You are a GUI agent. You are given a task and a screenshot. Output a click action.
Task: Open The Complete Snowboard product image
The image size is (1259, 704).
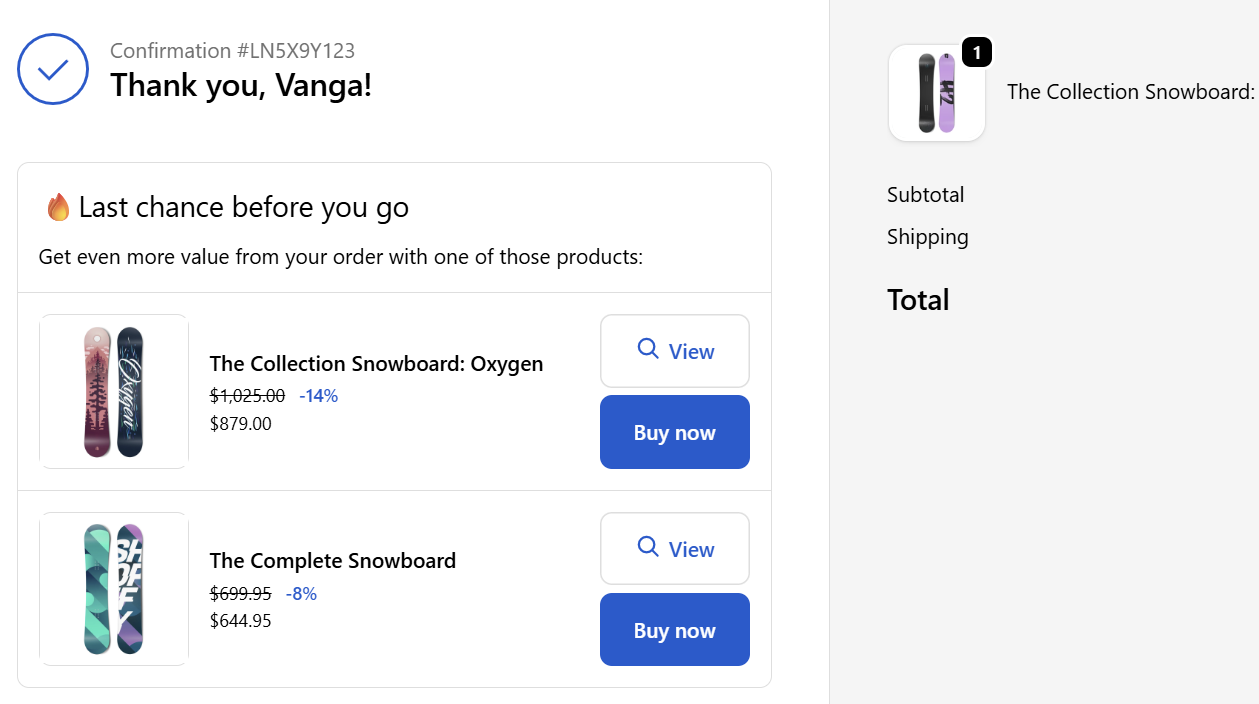[x=114, y=589]
